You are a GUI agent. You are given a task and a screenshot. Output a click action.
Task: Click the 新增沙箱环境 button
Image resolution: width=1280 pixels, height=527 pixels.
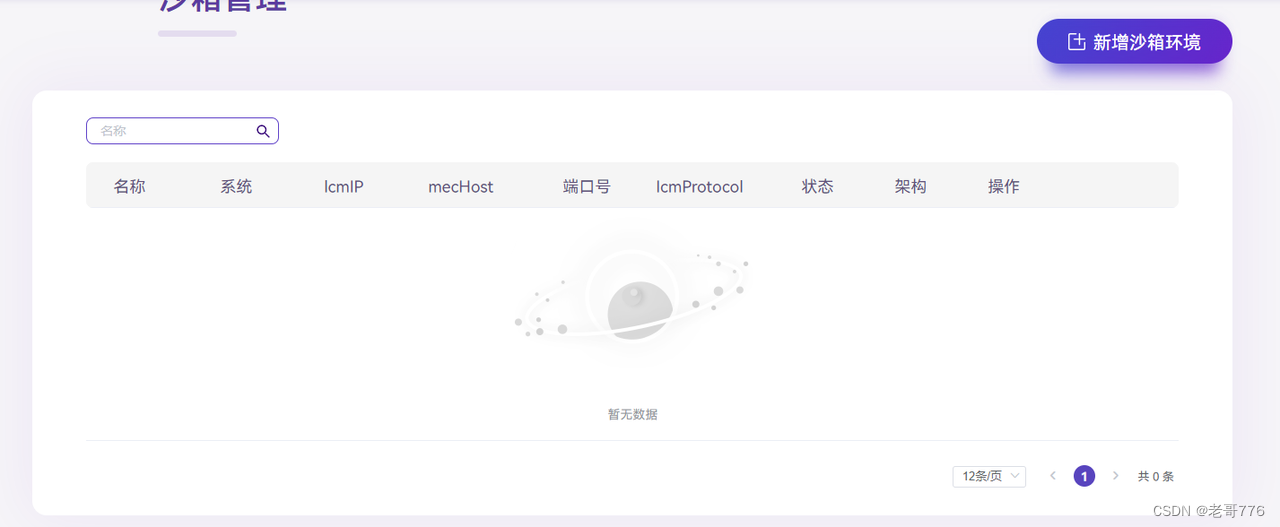1134,42
